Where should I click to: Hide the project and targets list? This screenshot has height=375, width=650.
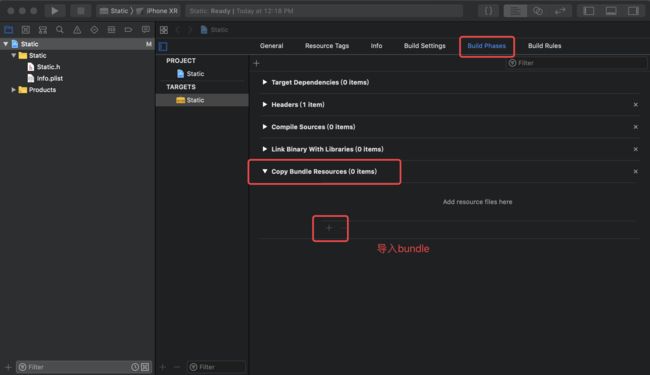click(x=163, y=46)
